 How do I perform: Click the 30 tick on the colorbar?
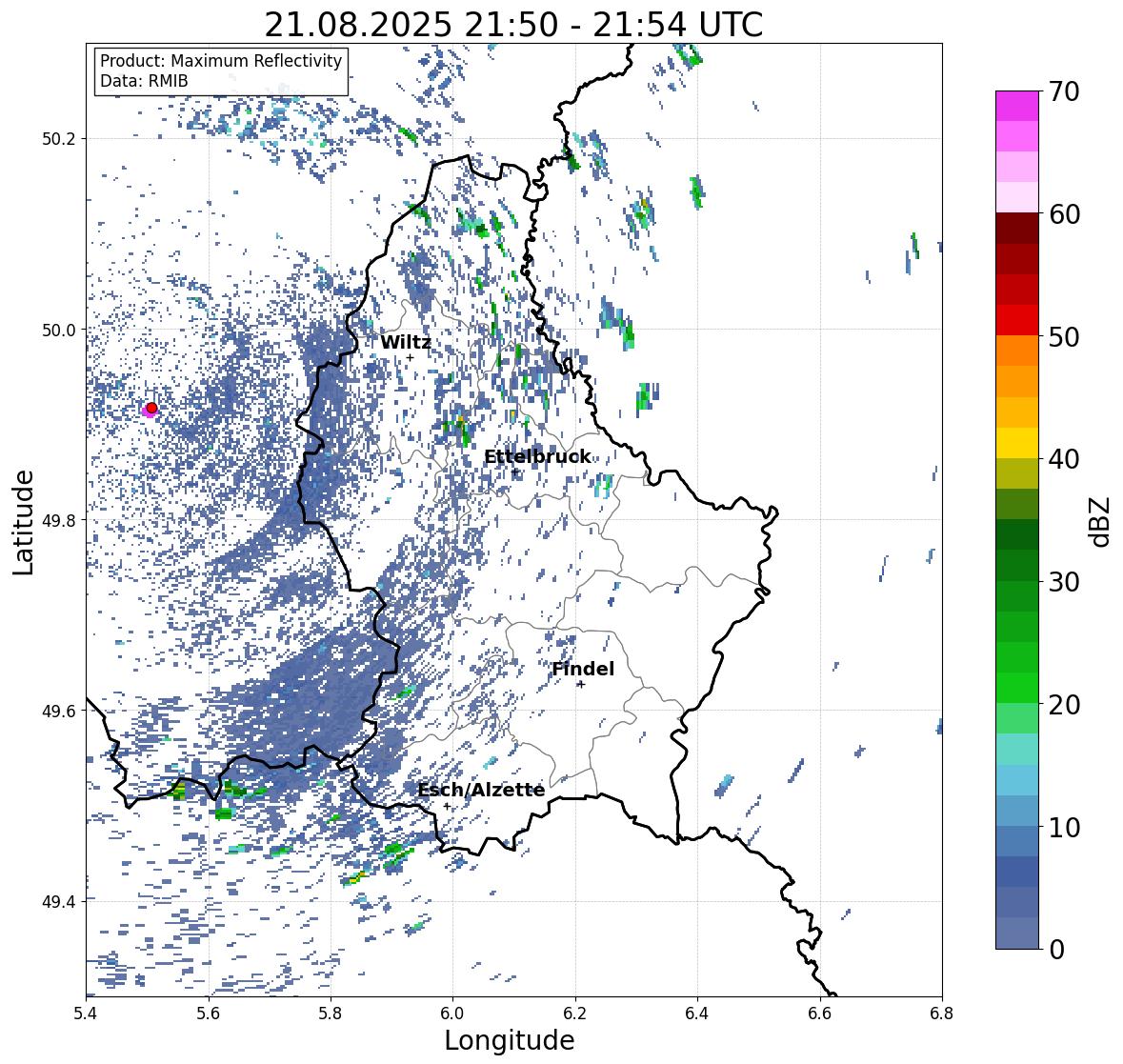pyautogui.click(x=1064, y=581)
